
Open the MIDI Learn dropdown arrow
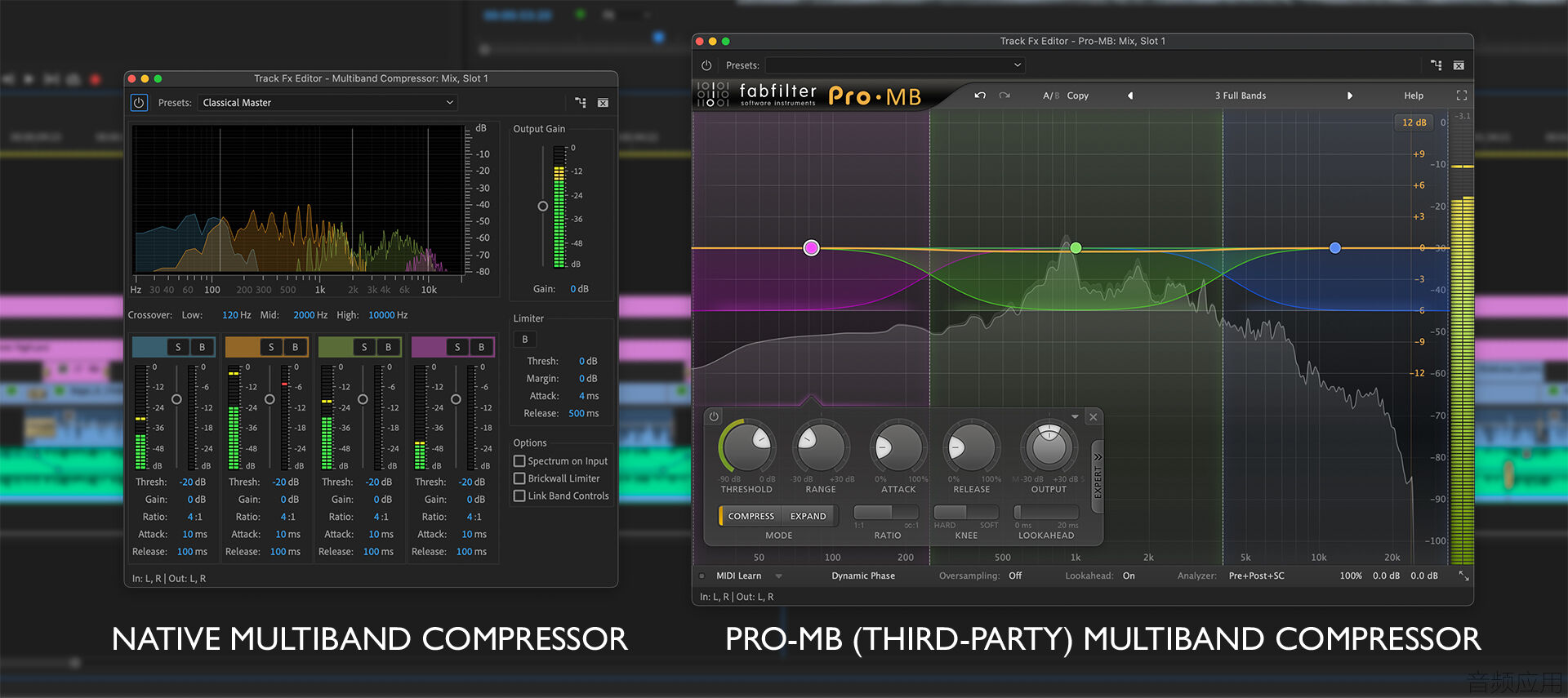click(x=779, y=576)
